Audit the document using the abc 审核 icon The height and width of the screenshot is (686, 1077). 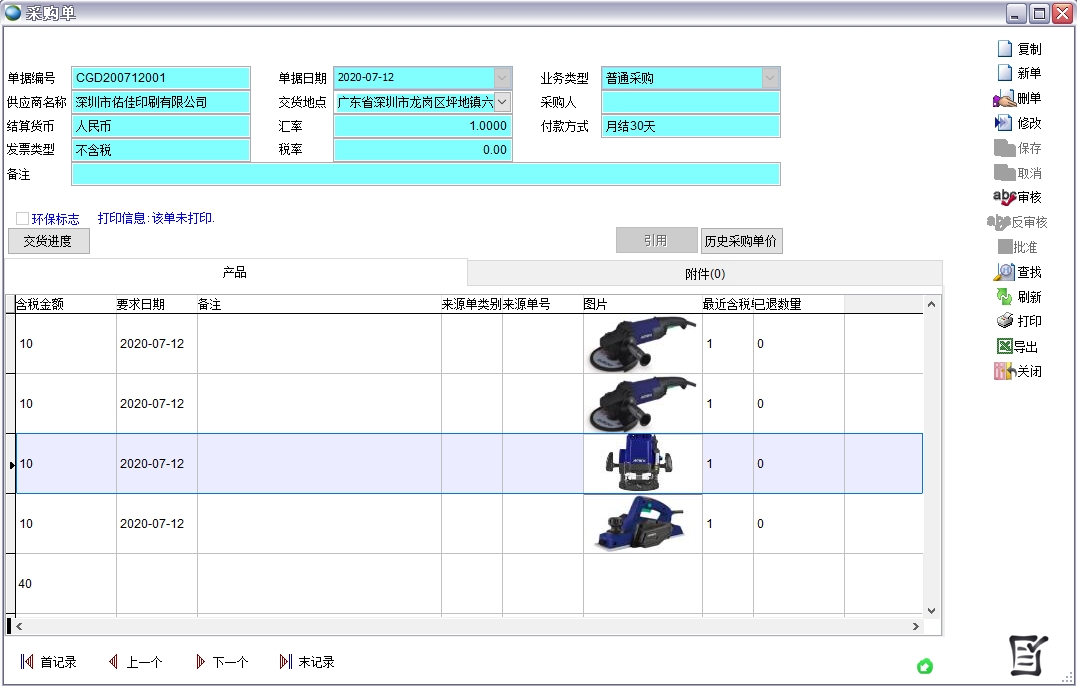click(x=1022, y=197)
